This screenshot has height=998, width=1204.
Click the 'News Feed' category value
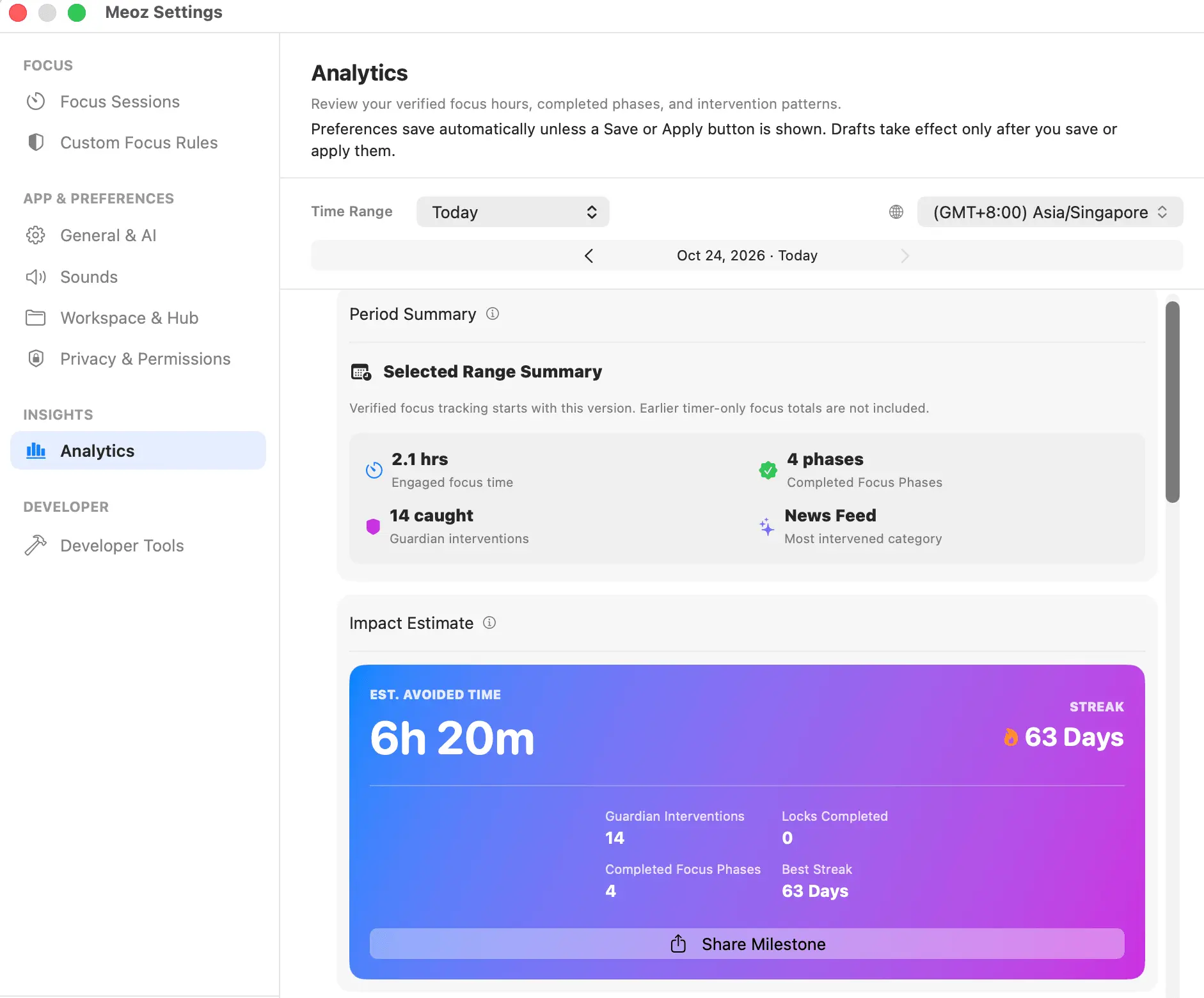click(x=830, y=516)
